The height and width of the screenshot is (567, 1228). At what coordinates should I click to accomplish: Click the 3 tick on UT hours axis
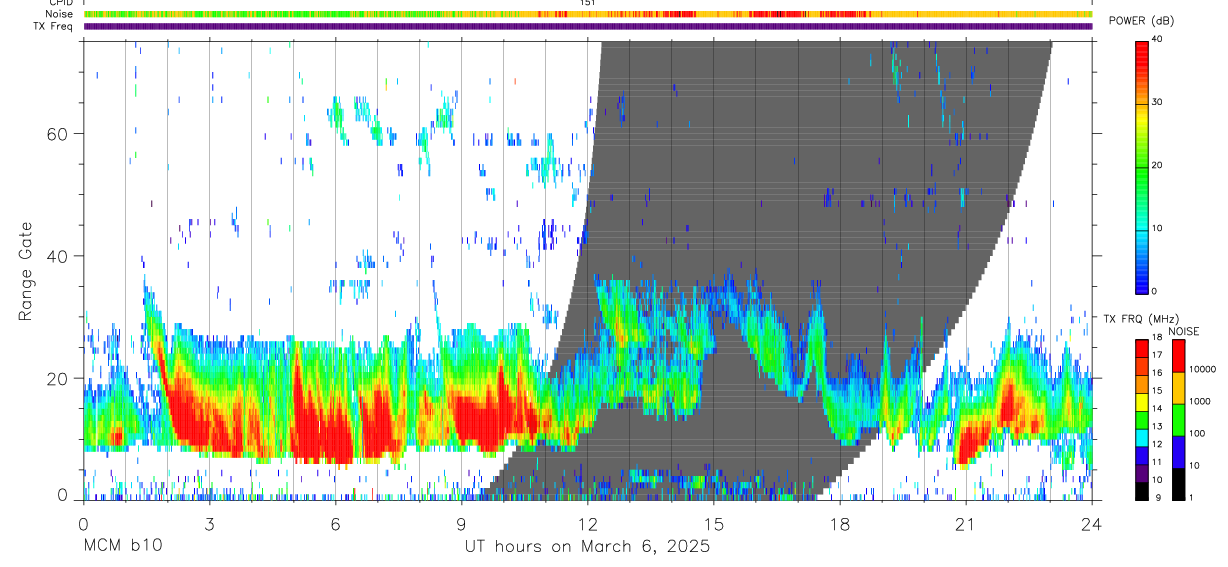[x=209, y=523]
